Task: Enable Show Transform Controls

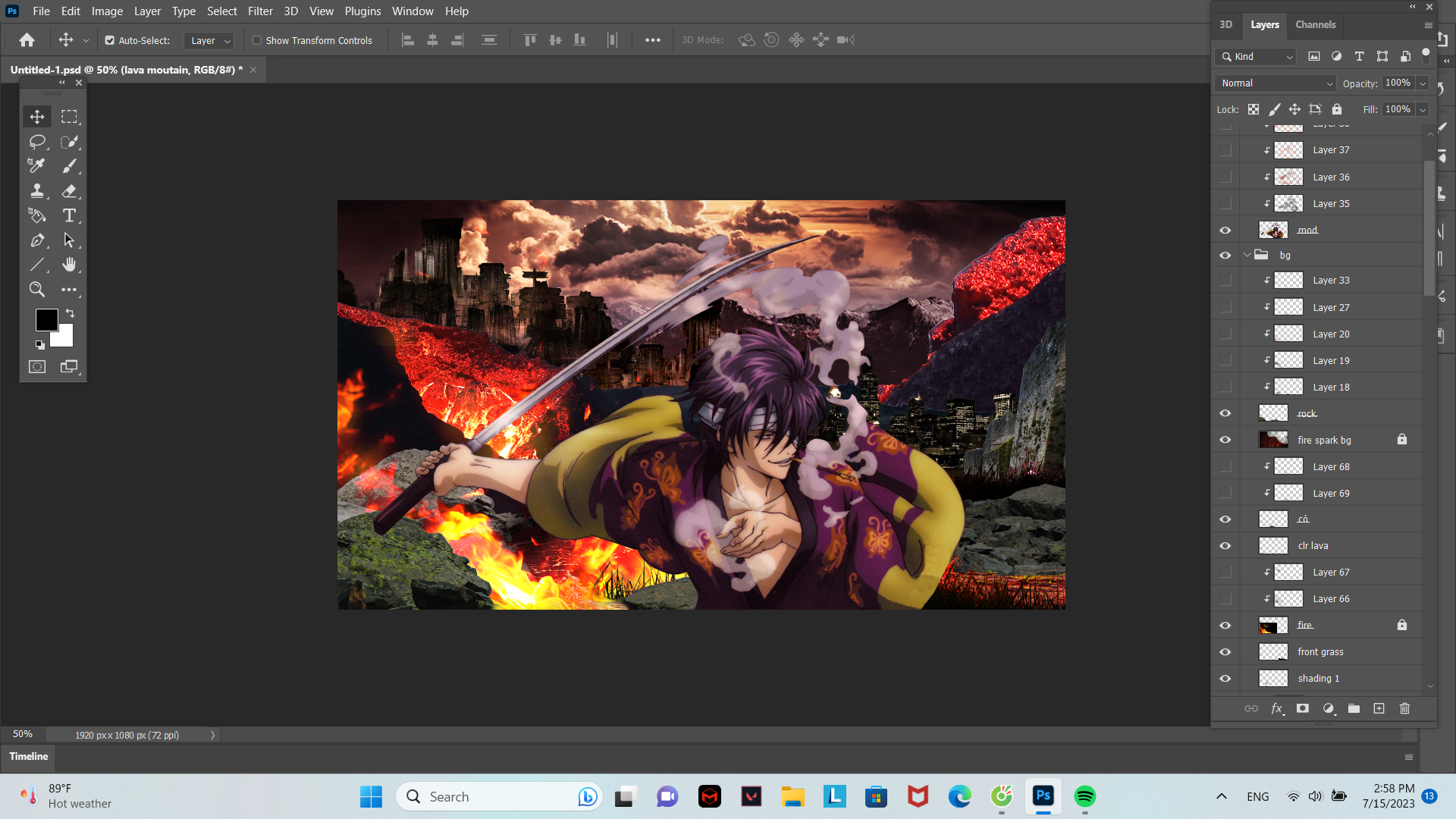Action: click(x=257, y=40)
